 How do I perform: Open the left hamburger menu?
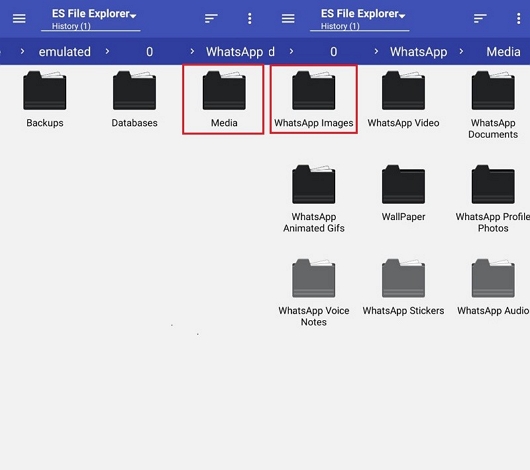(19, 19)
